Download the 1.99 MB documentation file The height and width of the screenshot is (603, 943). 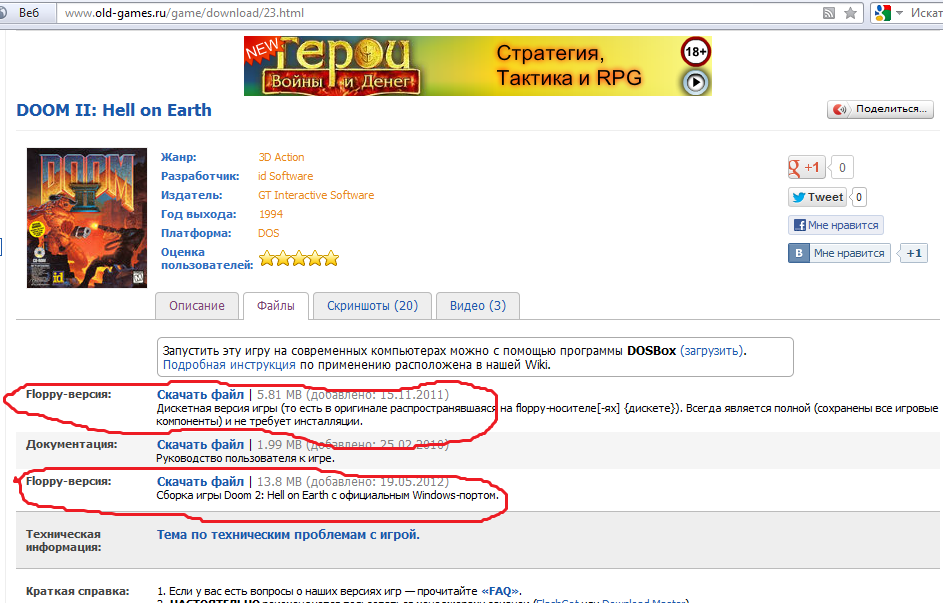[x=200, y=444]
